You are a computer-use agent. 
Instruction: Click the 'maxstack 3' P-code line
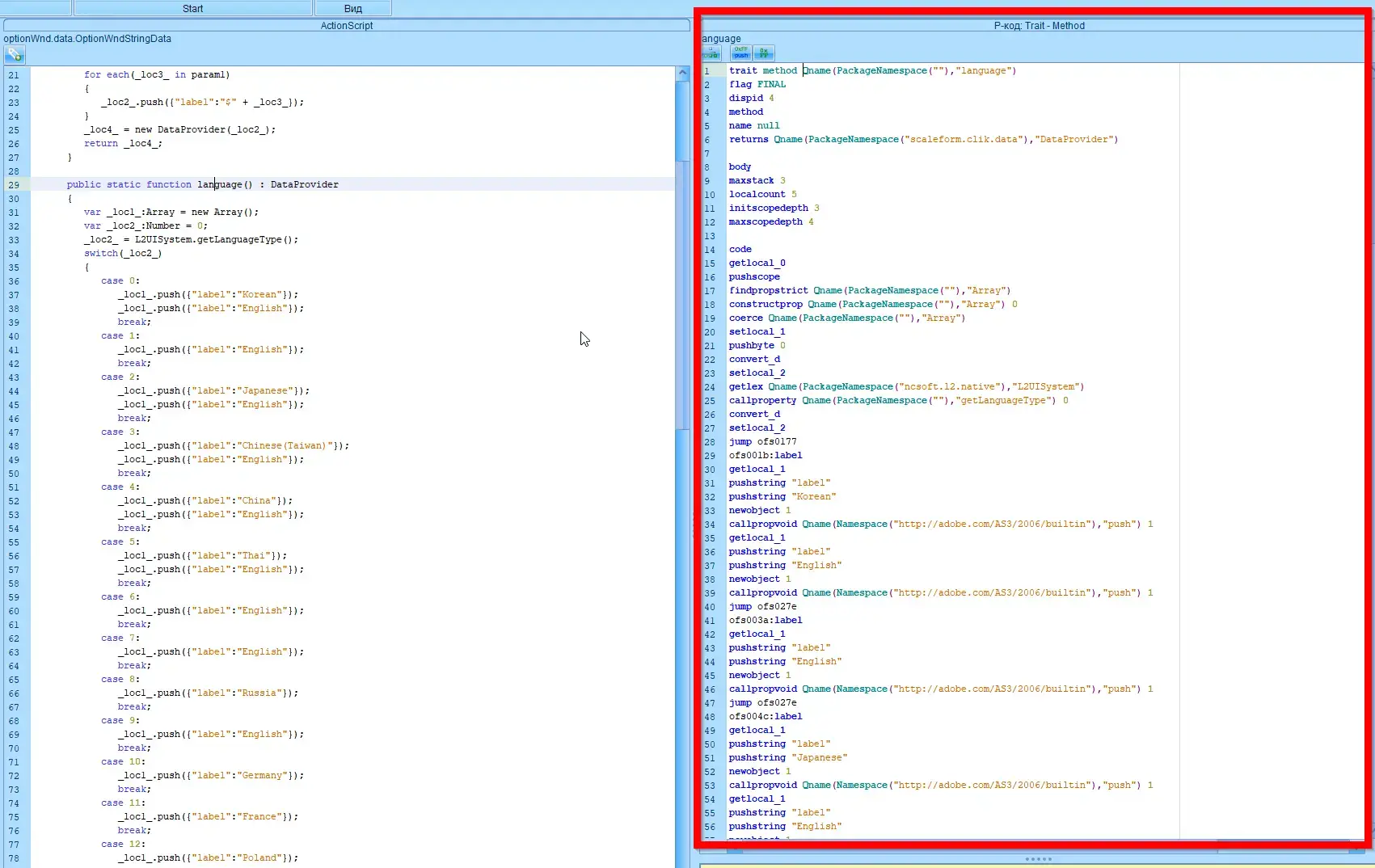[757, 180]
